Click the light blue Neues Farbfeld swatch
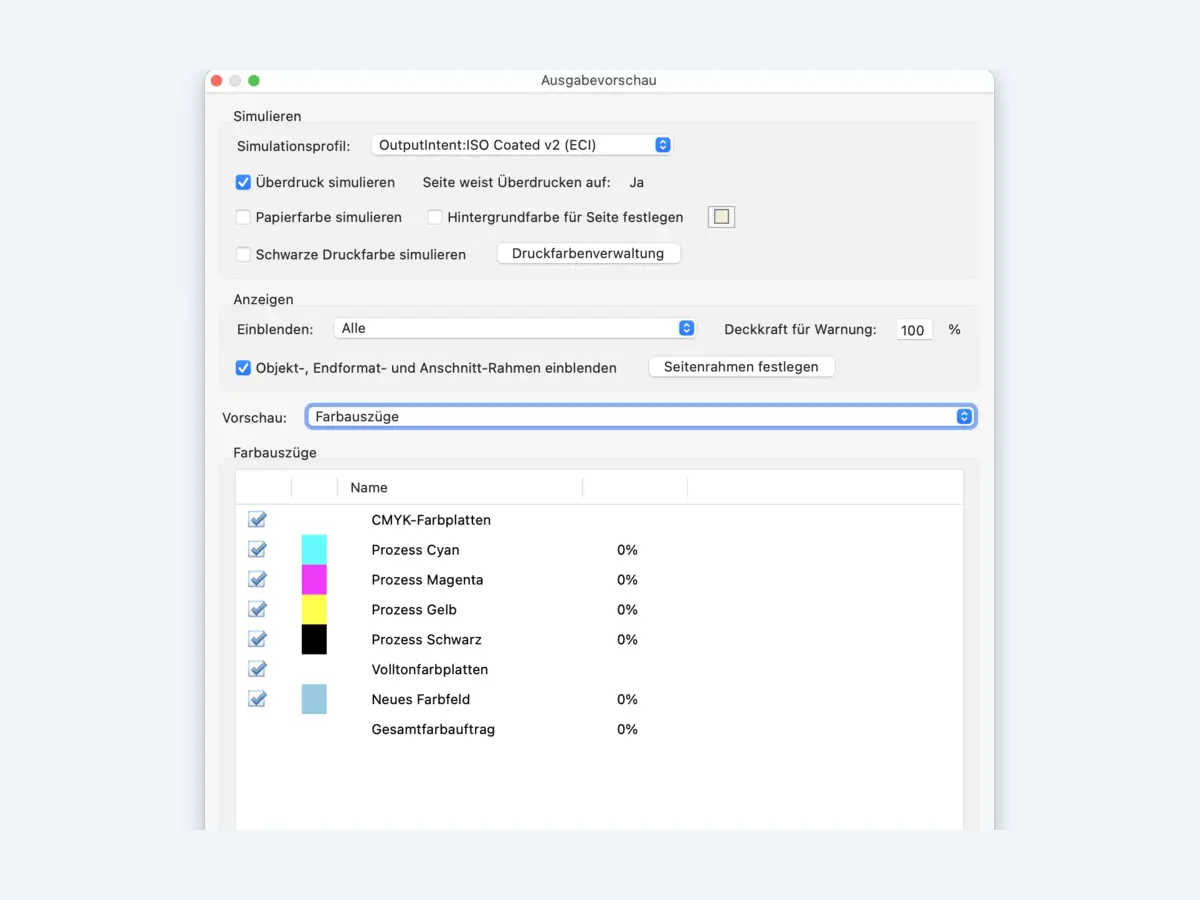Screen dimensions: 1200x900 pyautogui.click(x=314, y=699)
